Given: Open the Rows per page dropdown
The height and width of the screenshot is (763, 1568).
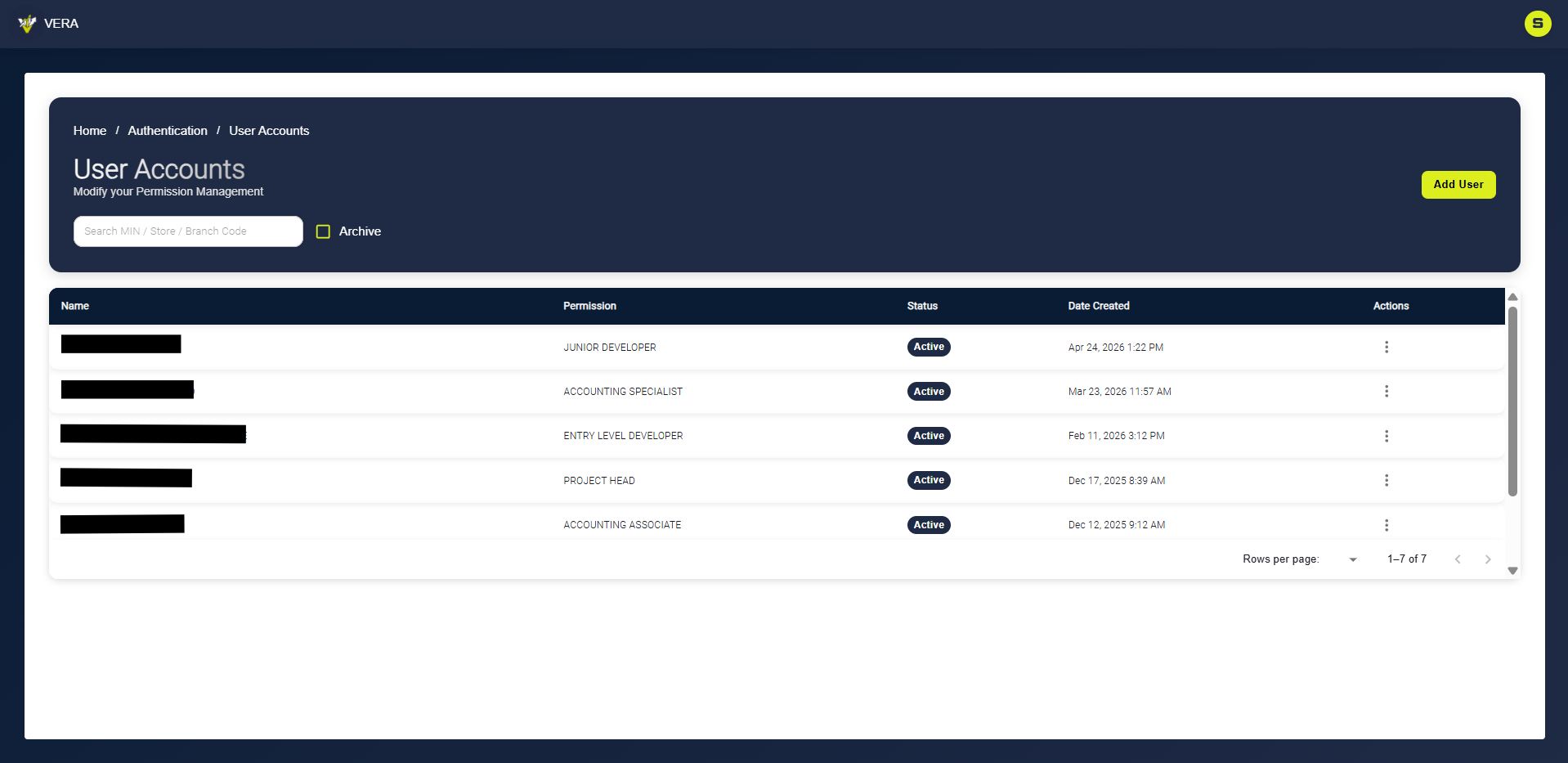Looking at the screenshot, I should (1352, 559).
